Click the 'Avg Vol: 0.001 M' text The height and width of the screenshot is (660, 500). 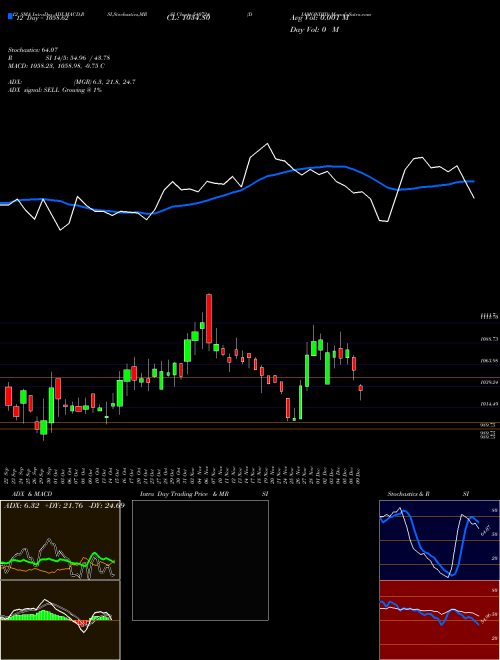(x=319, y=18)
